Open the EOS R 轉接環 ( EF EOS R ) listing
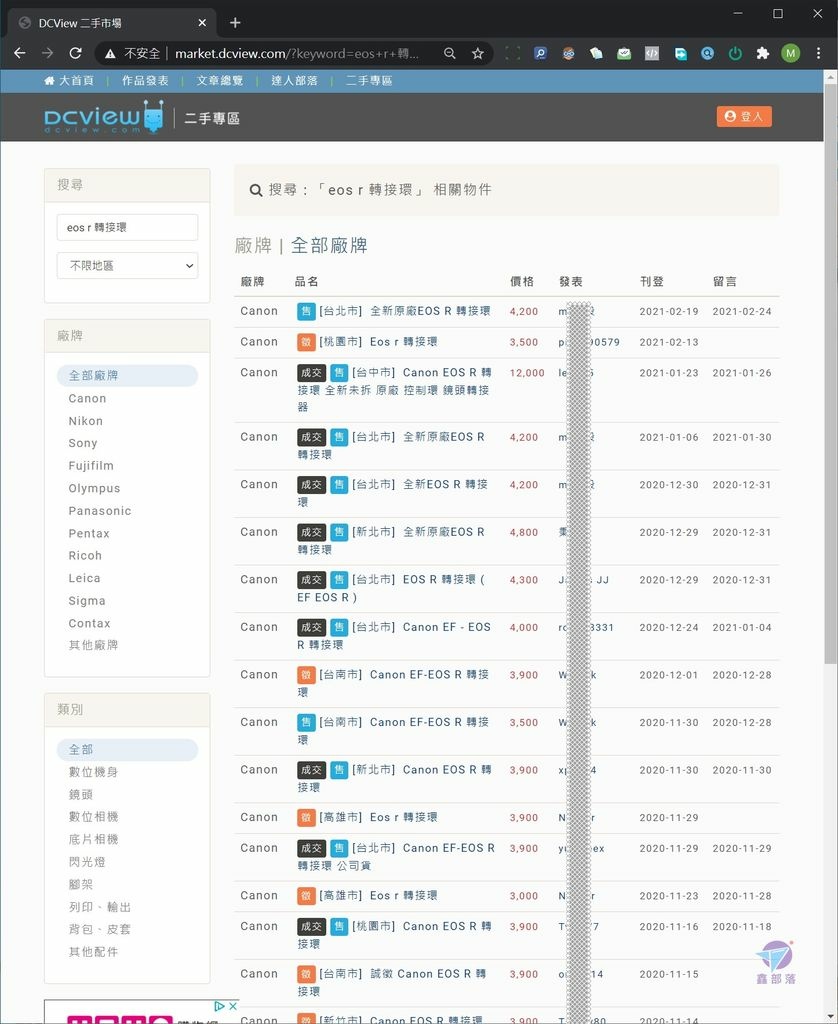Viewport: 838px width, 1024px height. pos(391,588)
